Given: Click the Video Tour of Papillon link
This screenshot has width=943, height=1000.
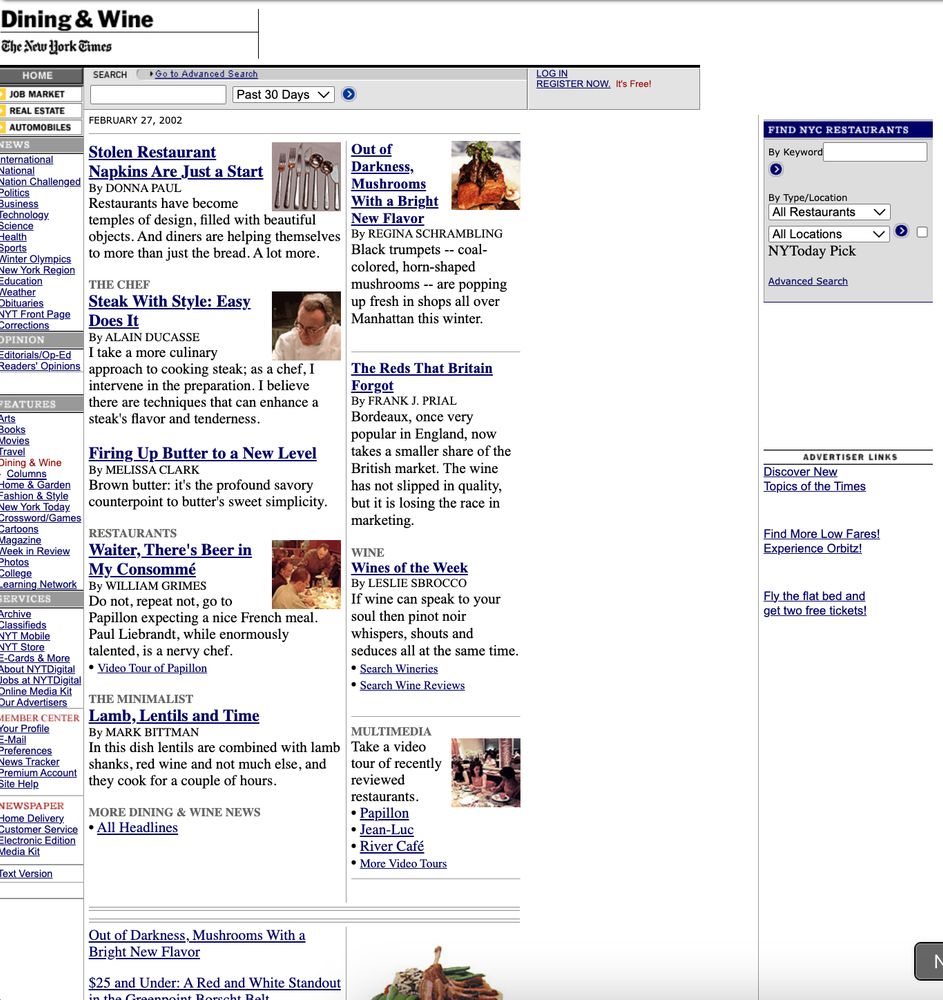Looking at the screenshot, I should click(x=152, y=668).
